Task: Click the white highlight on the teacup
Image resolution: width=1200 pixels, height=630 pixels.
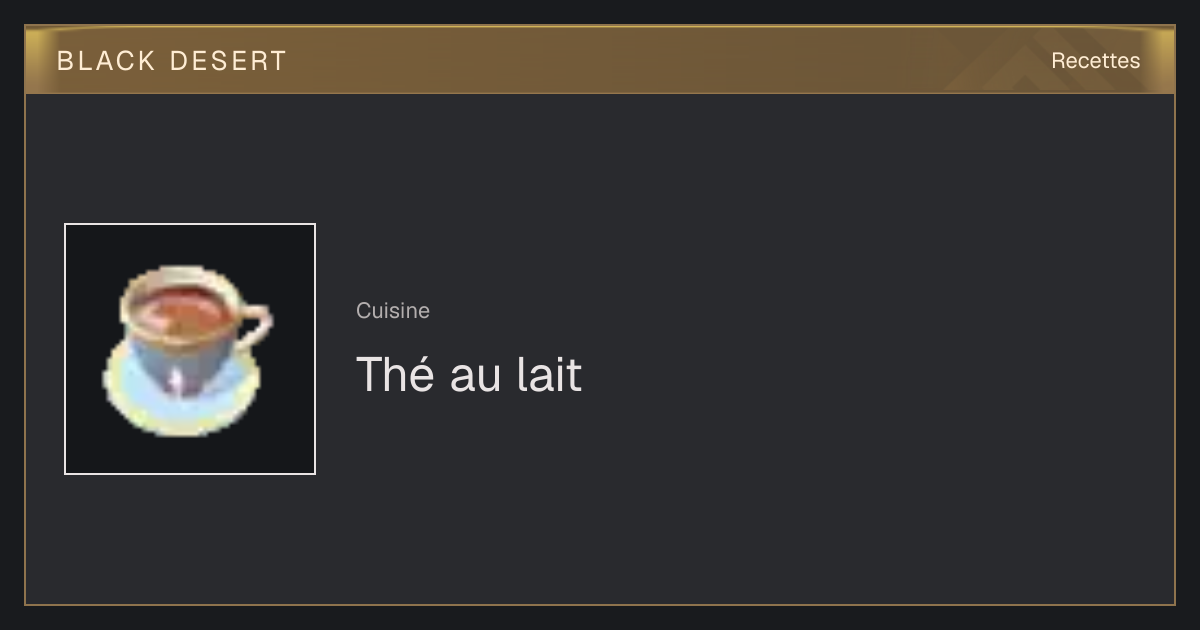Action: [x=175, y=381]
